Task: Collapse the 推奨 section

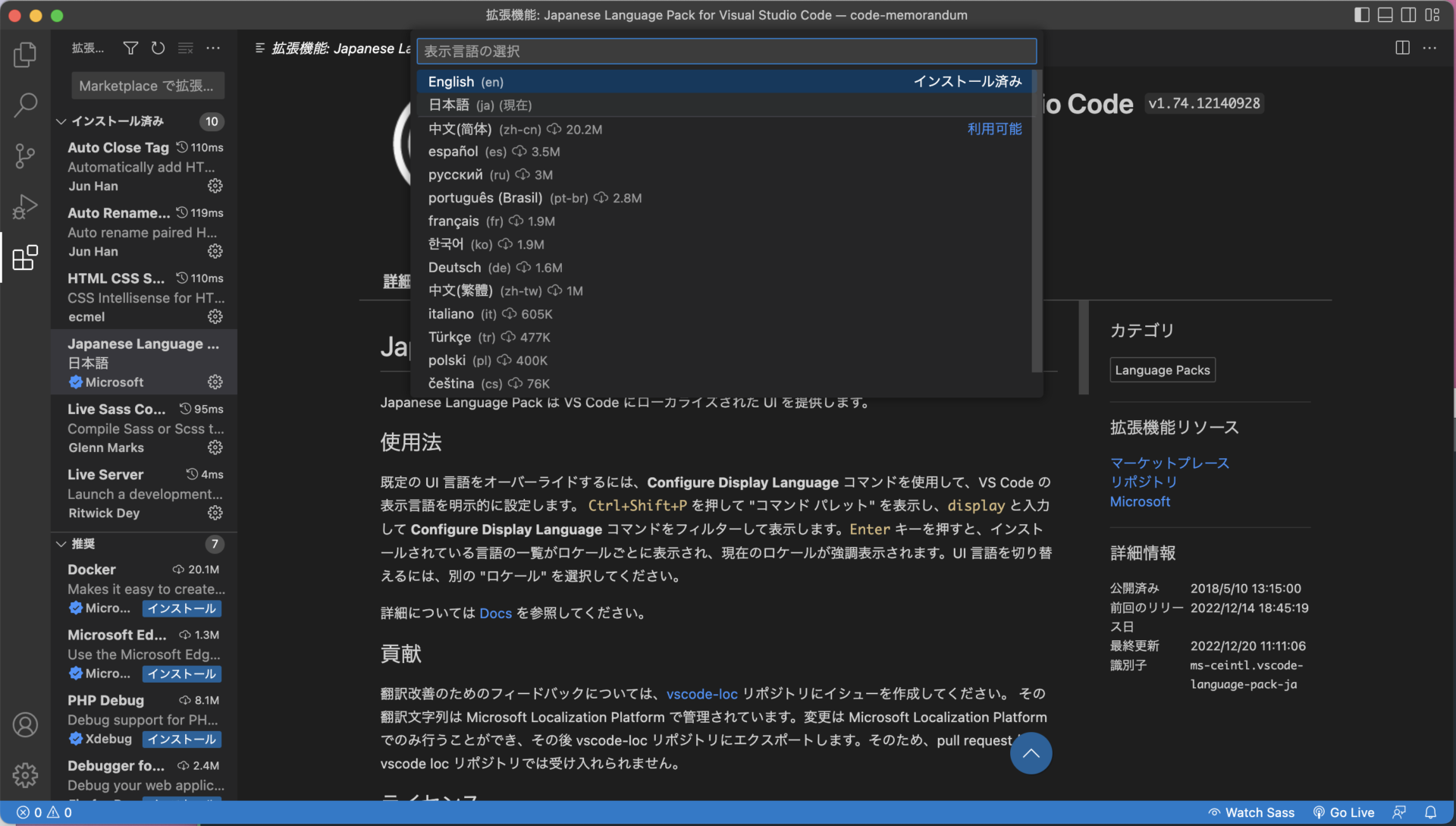Action: (61, 544)
